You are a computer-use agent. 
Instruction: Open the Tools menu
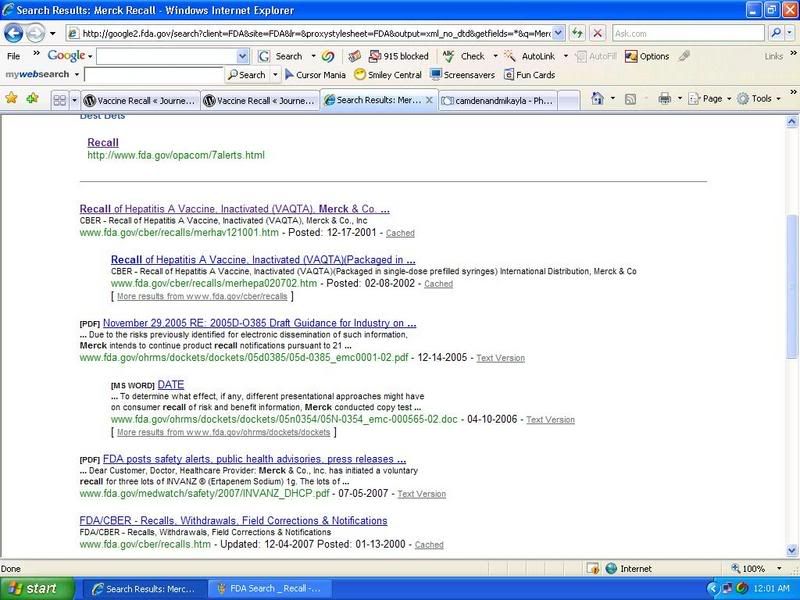[x=759, y=98]
